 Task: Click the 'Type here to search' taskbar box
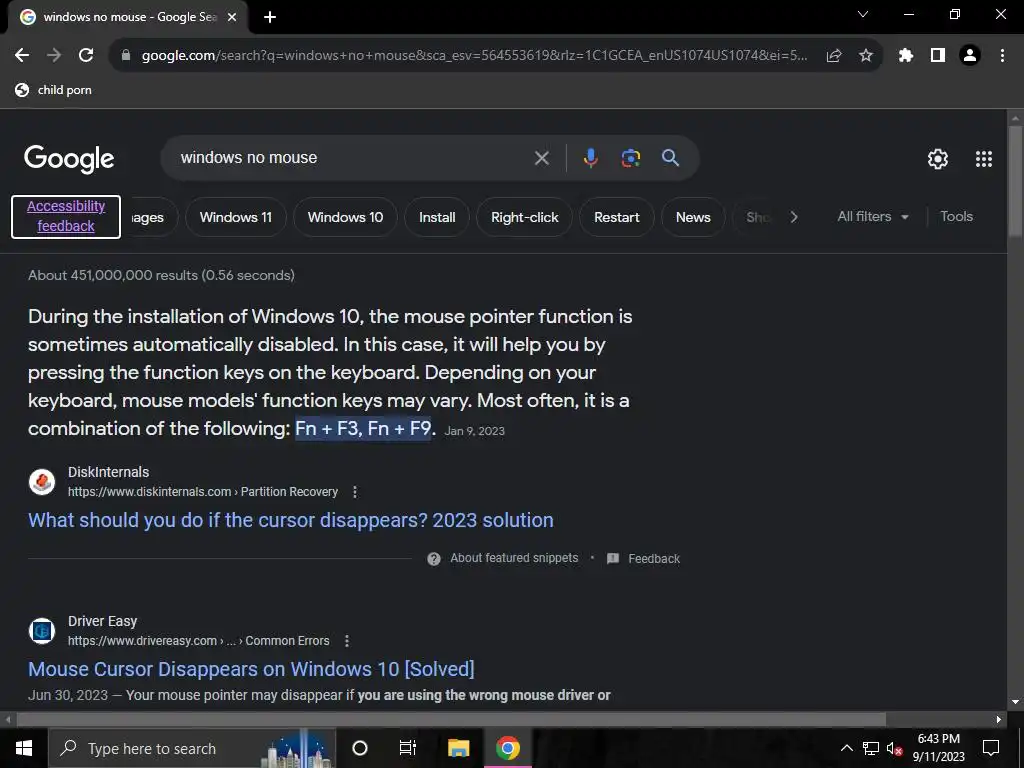tap(192, 748)
